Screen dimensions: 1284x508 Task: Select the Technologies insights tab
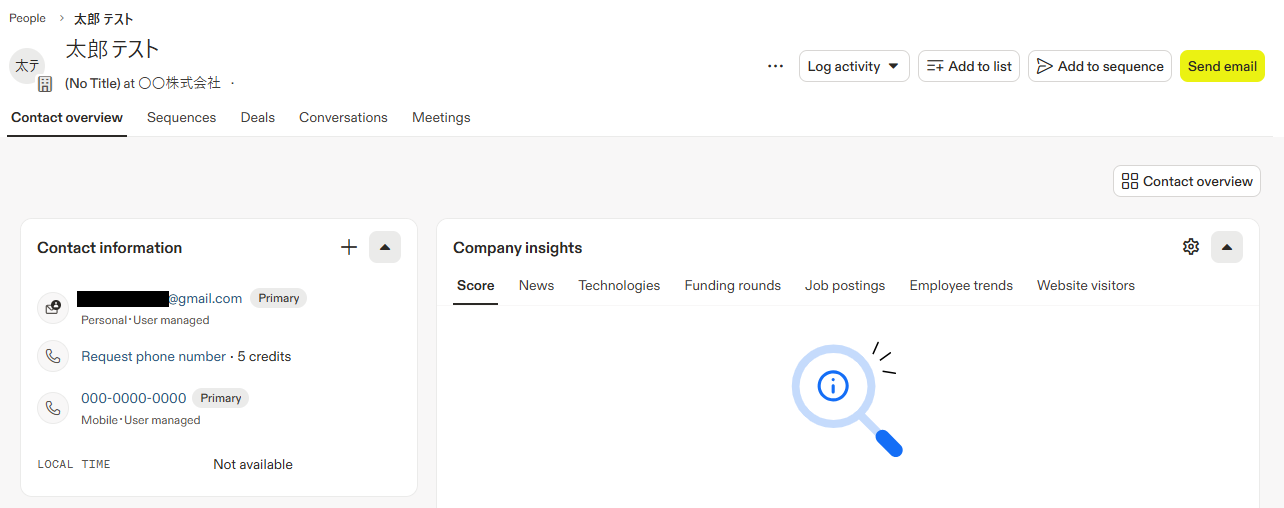pyautogui.click(x=619, y=285)
